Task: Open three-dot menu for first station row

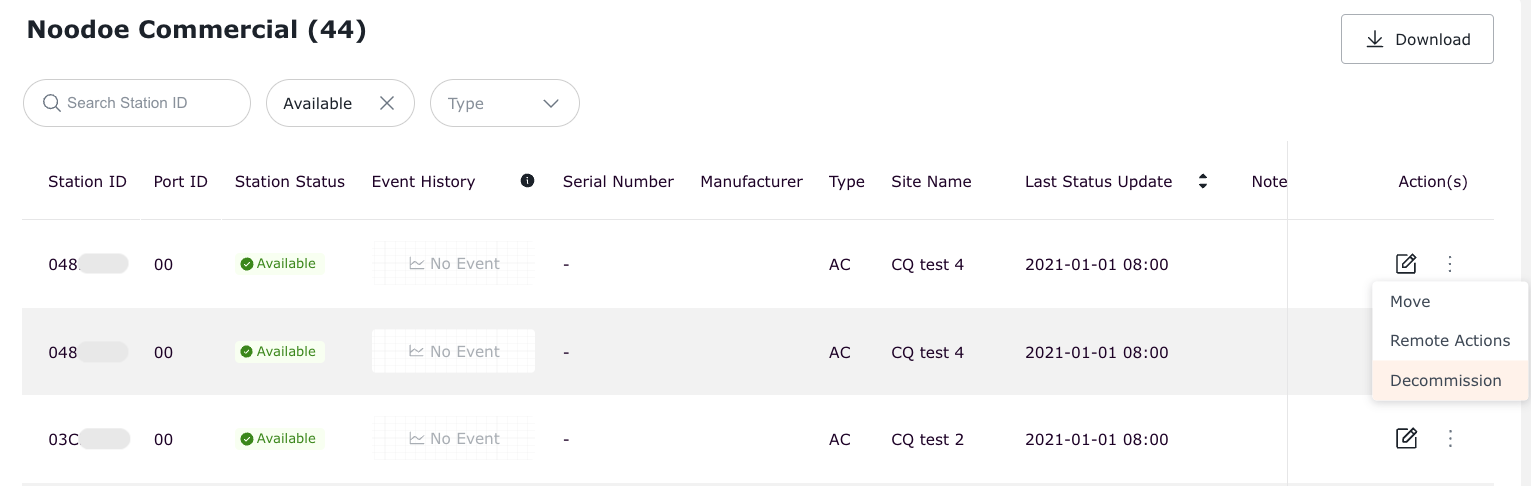Action: pos(1450,264)
